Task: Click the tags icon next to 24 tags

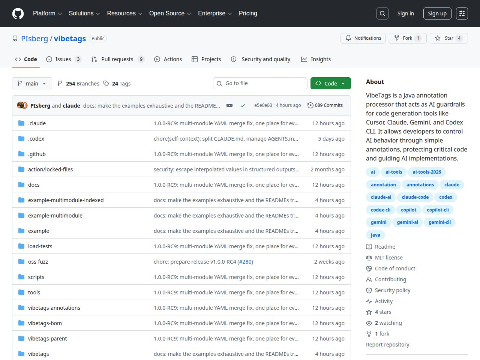Action: coord(106,83)
